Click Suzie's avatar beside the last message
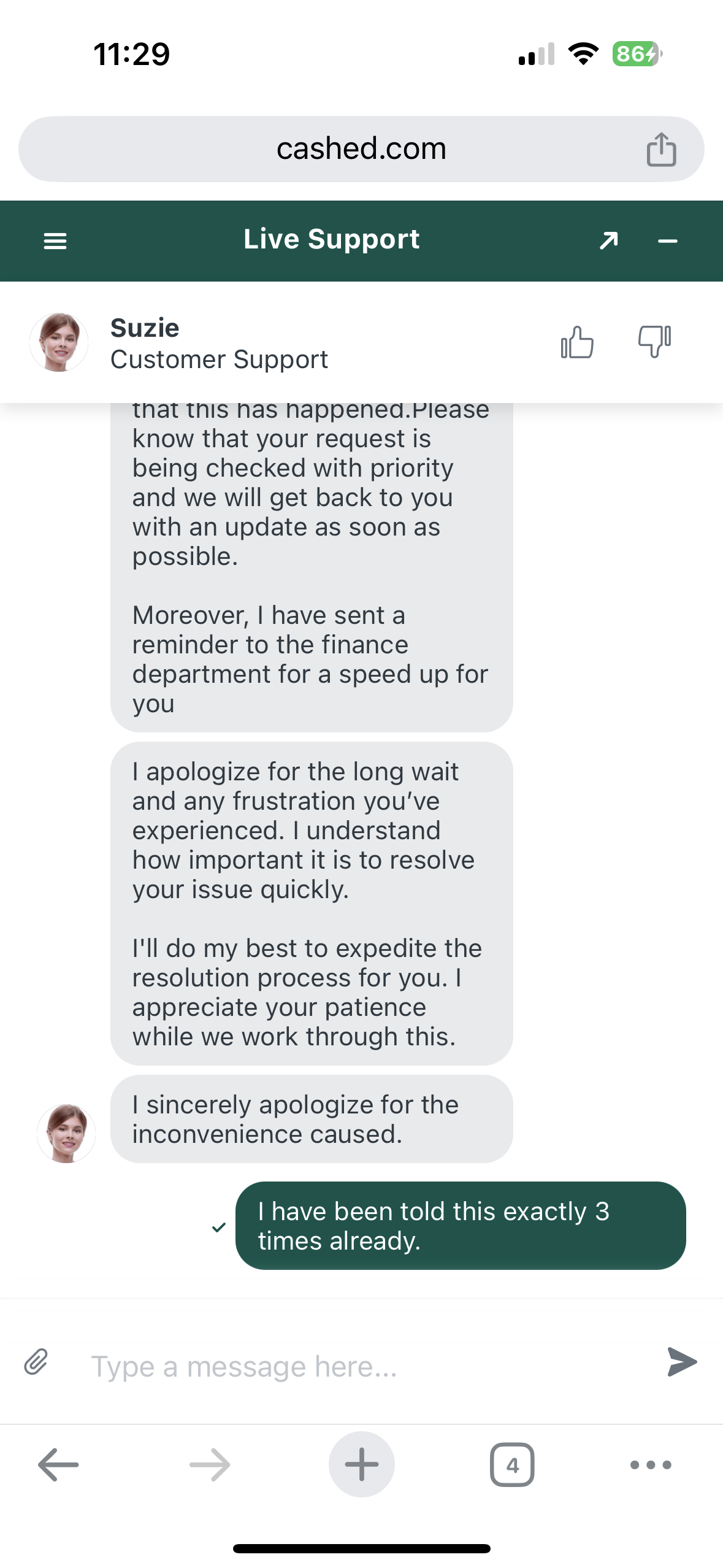 coord(66,1133)
